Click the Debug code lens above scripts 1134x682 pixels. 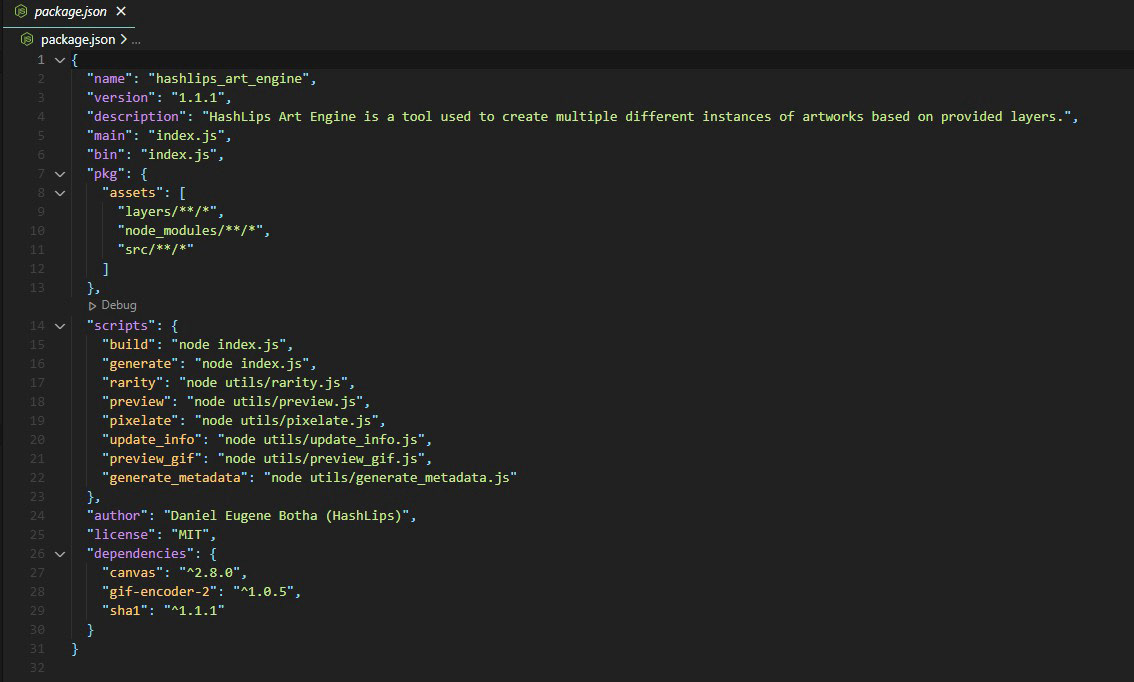pyautogui.click(x=119, y=305)
